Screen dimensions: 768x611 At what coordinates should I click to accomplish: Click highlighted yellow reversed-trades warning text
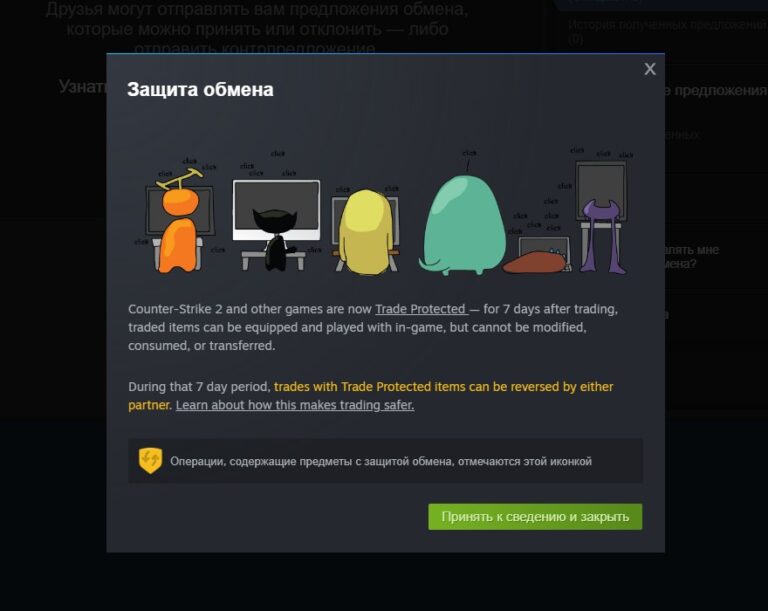tap(370, 396)
